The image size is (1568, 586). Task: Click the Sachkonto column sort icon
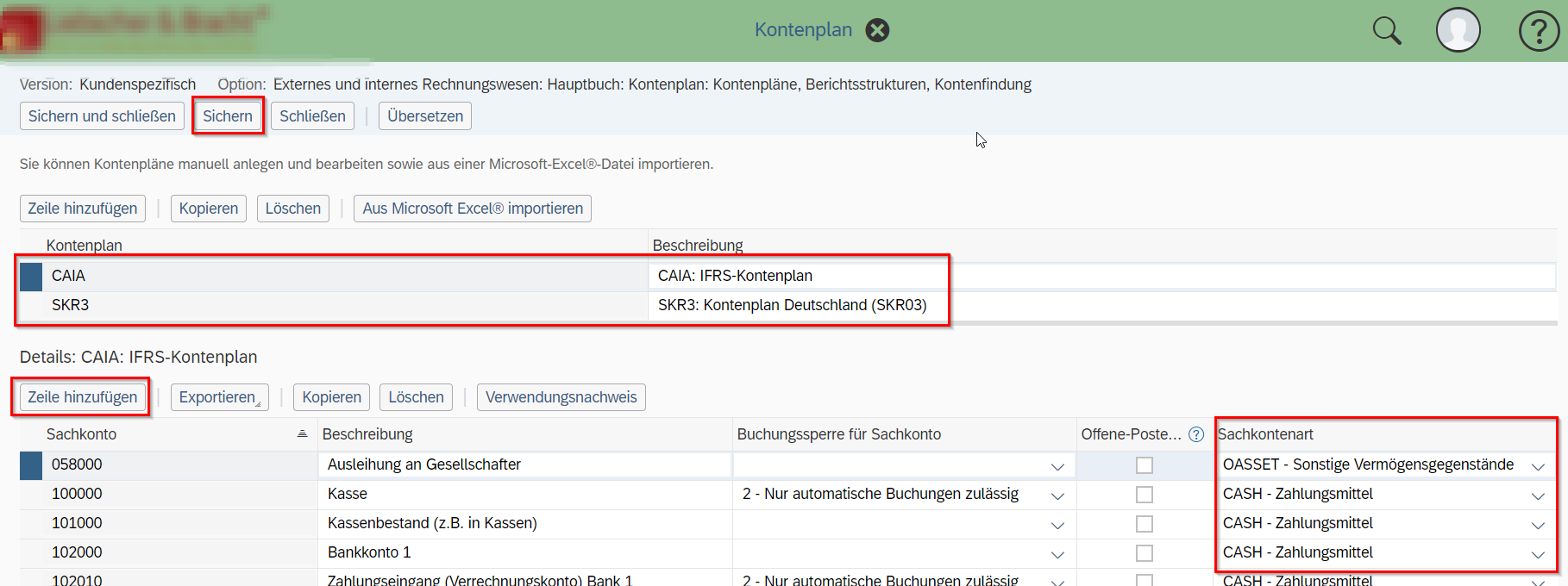point(302,434)
